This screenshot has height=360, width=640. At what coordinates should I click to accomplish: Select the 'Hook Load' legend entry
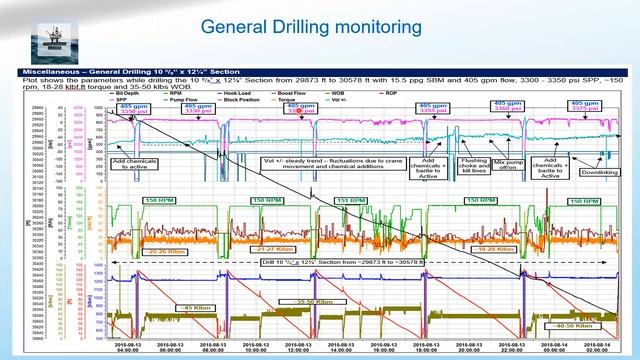(234, 93)
